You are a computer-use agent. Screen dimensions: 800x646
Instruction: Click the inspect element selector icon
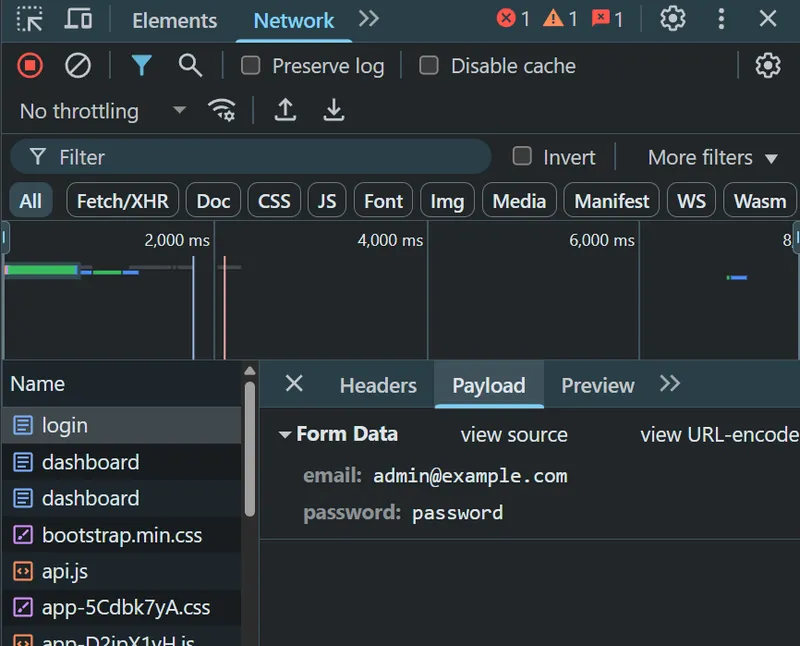pos(30,19)
